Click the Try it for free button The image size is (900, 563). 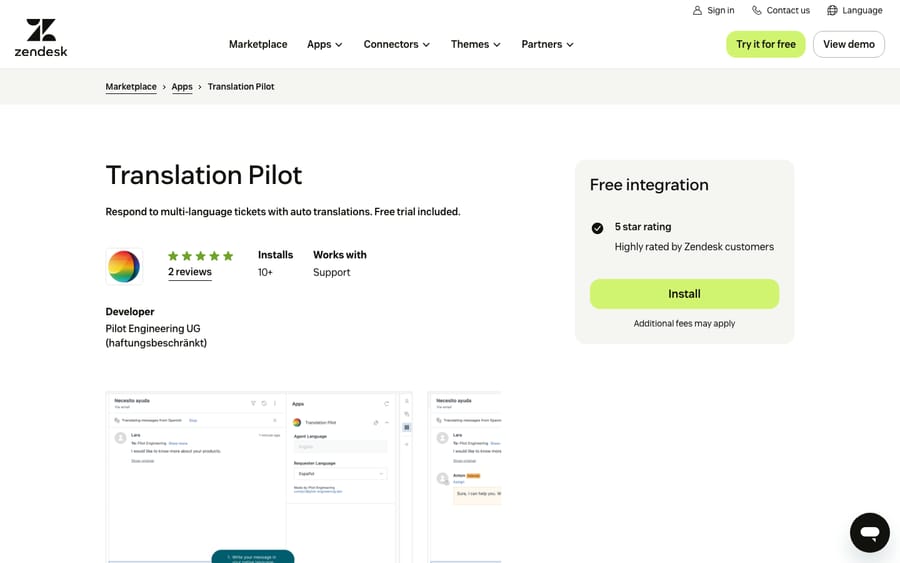point(766,44)
